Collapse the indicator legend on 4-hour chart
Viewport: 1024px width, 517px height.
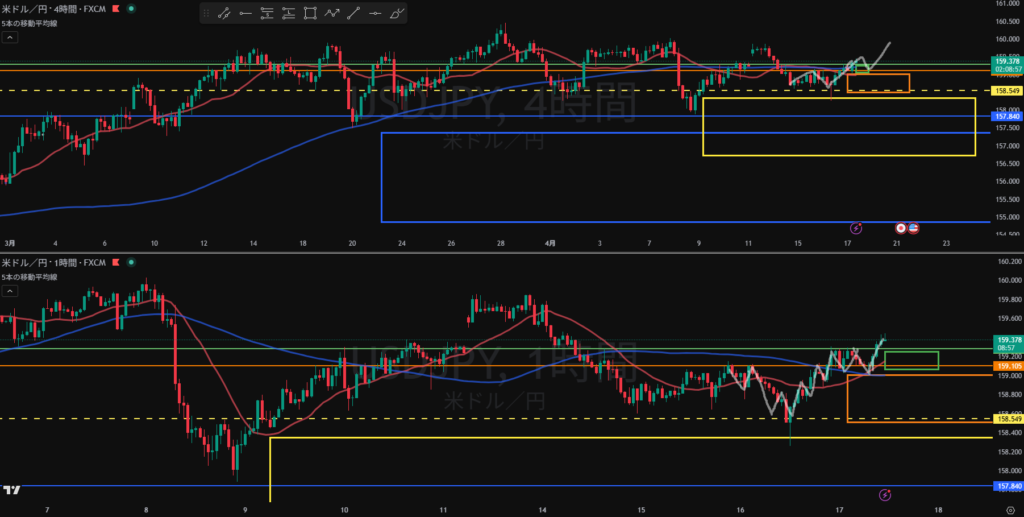[x=10, y=37]
